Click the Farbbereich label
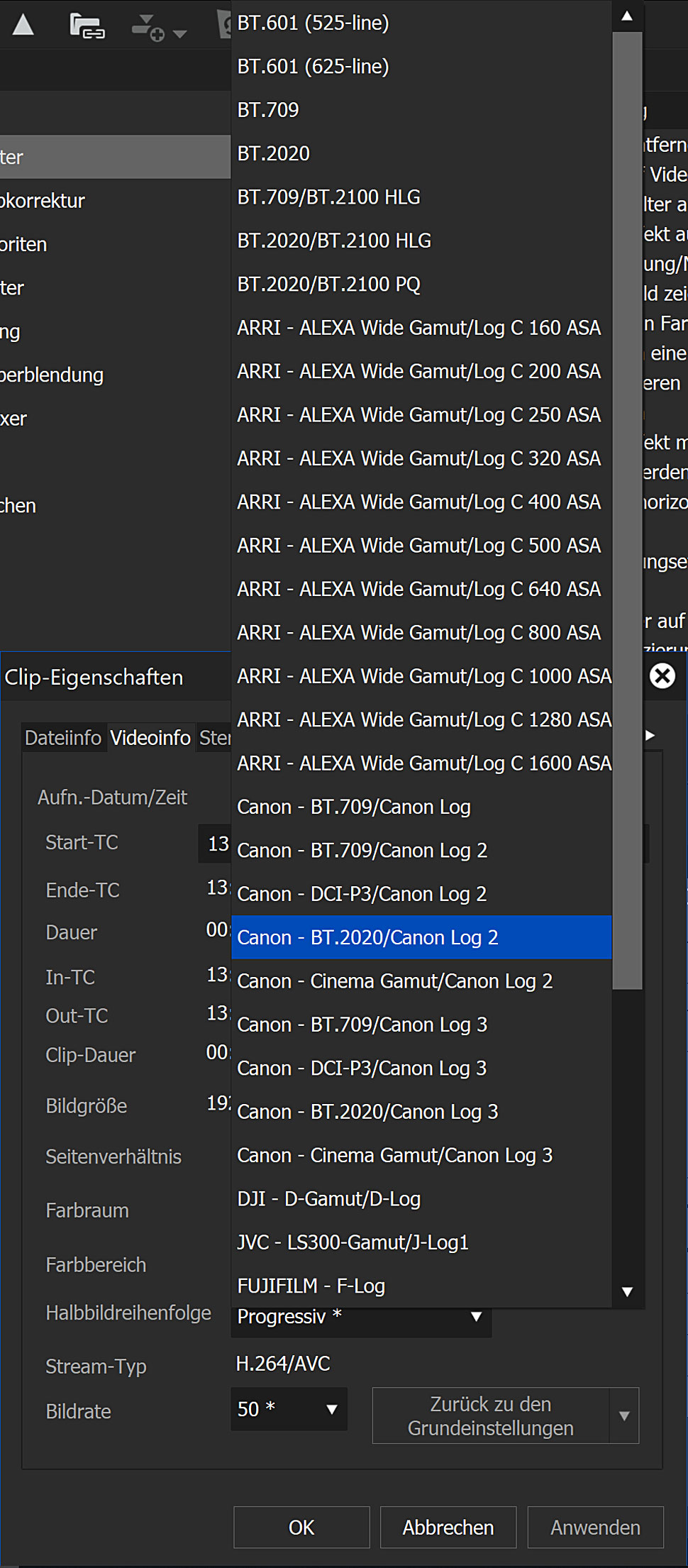The height and width of the screenshot is (1568, 688). coord(96,1265)
